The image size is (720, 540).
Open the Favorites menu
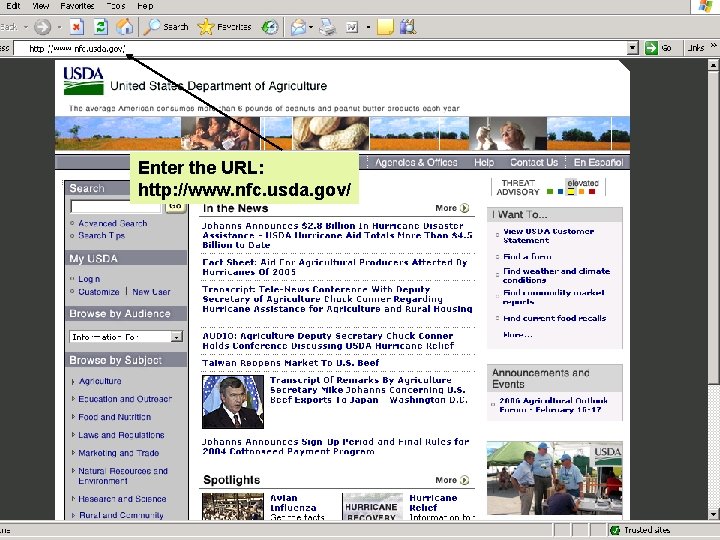pyautogui.click(x=77, y=6)
